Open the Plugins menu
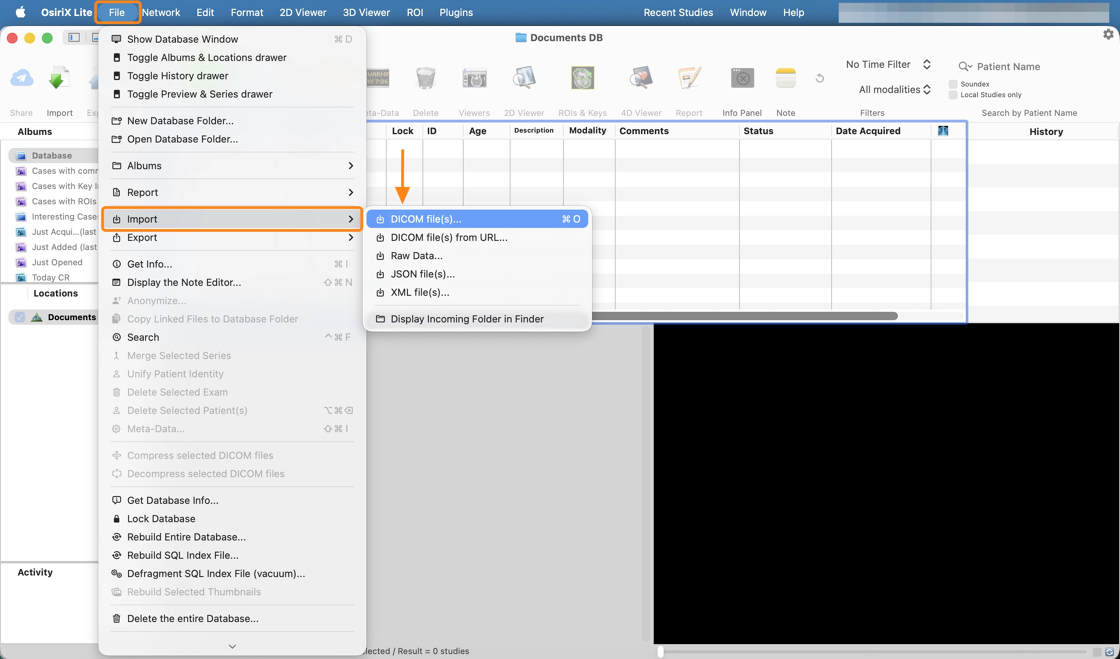Viewport: 1120px width, 659px height. coord(456,12)
